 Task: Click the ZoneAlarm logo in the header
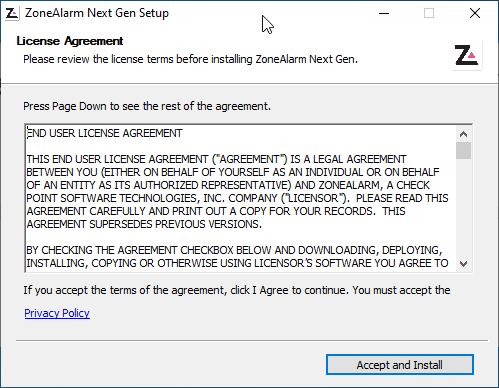point(467,56)
